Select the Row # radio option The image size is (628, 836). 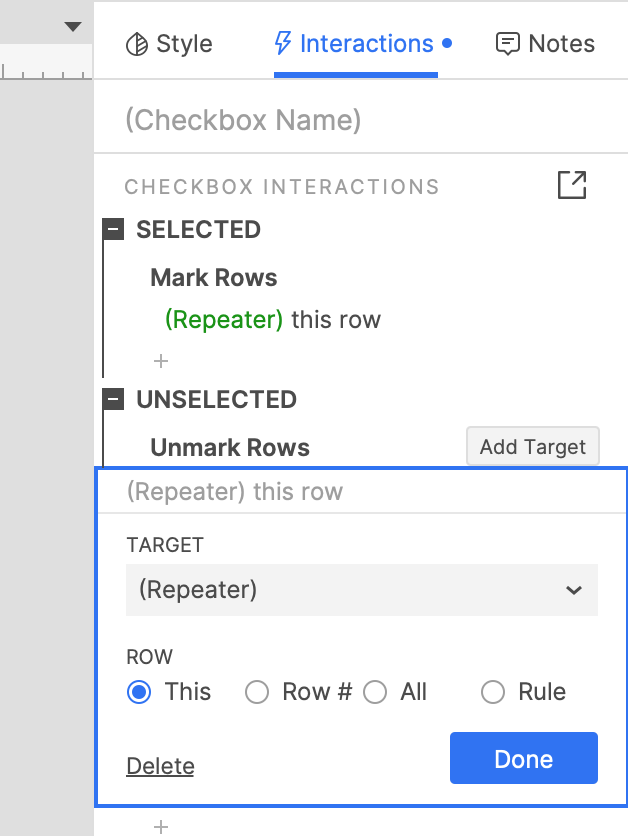tap(258, 692)
